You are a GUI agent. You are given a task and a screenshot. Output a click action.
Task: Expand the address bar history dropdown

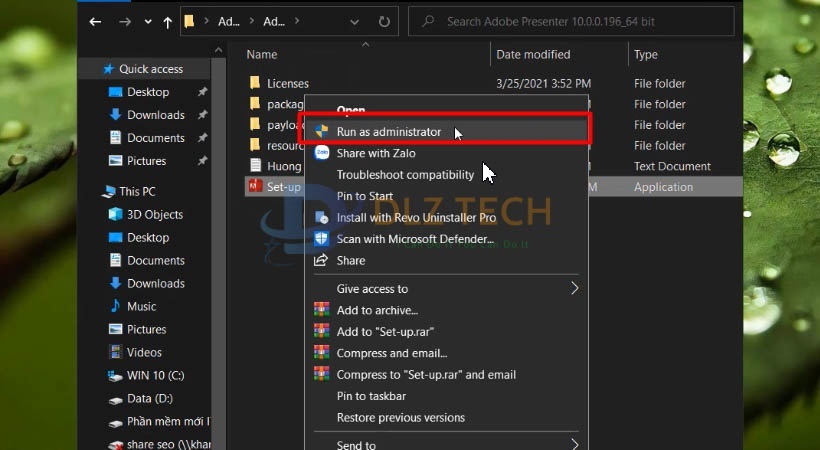(x=354, y=22)
